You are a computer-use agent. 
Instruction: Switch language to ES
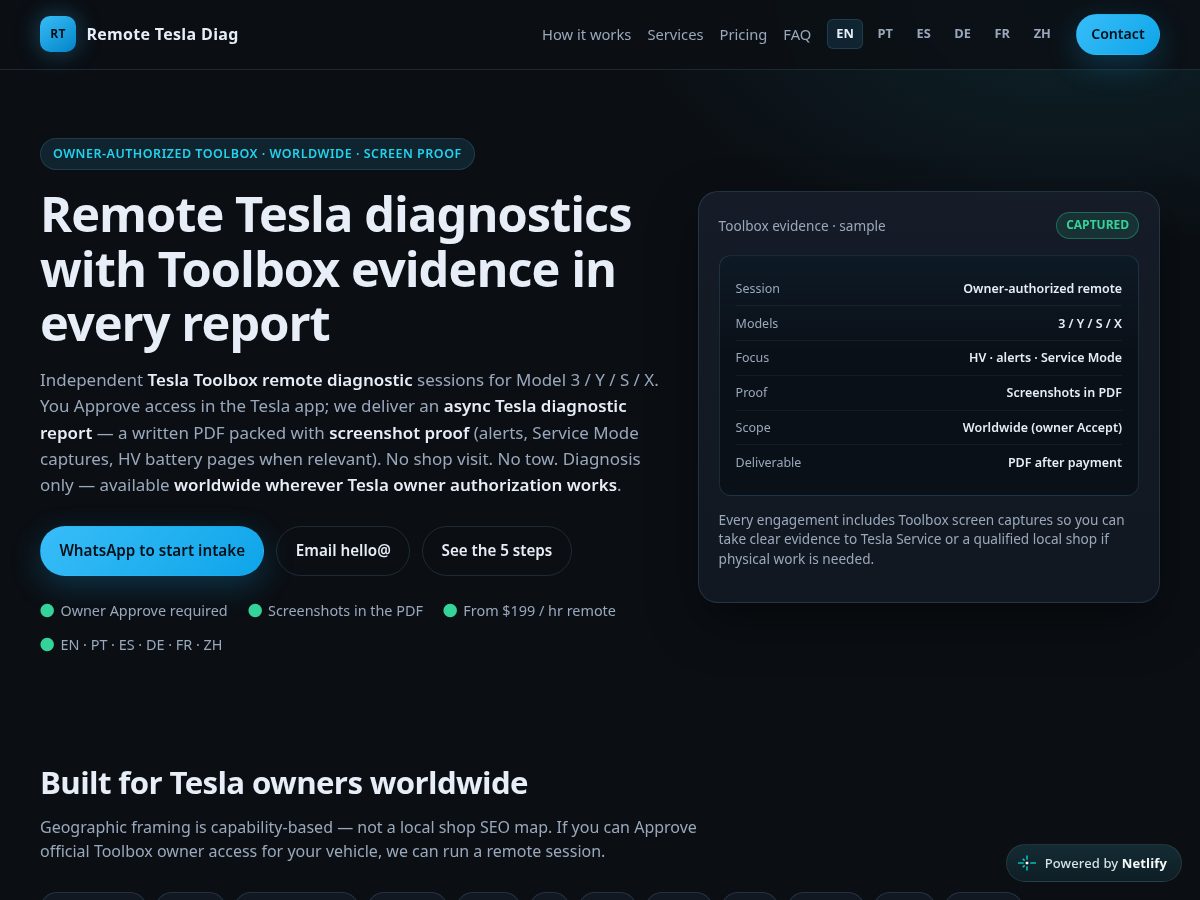[x=924, y=34]
